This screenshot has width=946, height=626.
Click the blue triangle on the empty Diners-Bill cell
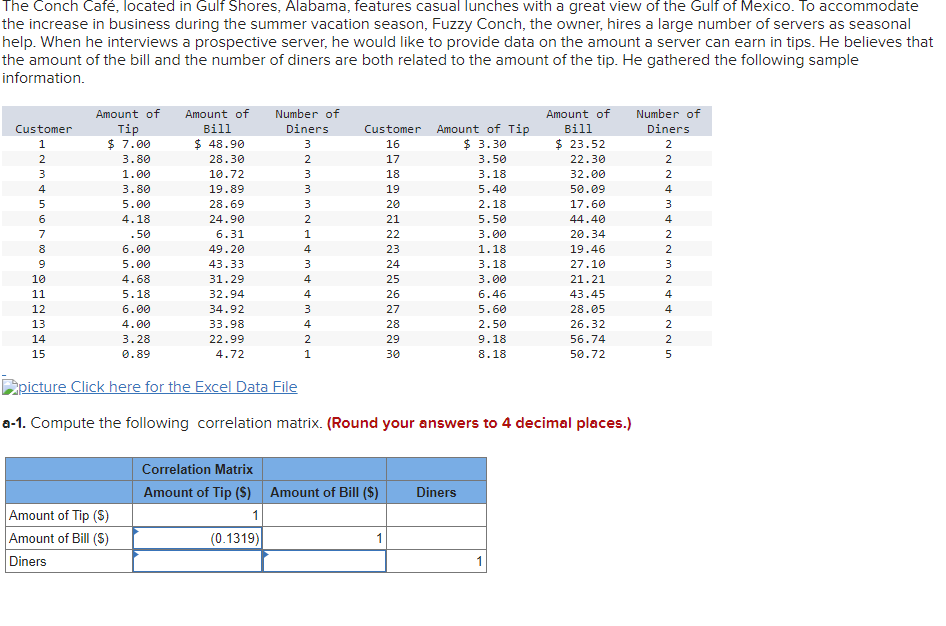click(x=266, y=555)
